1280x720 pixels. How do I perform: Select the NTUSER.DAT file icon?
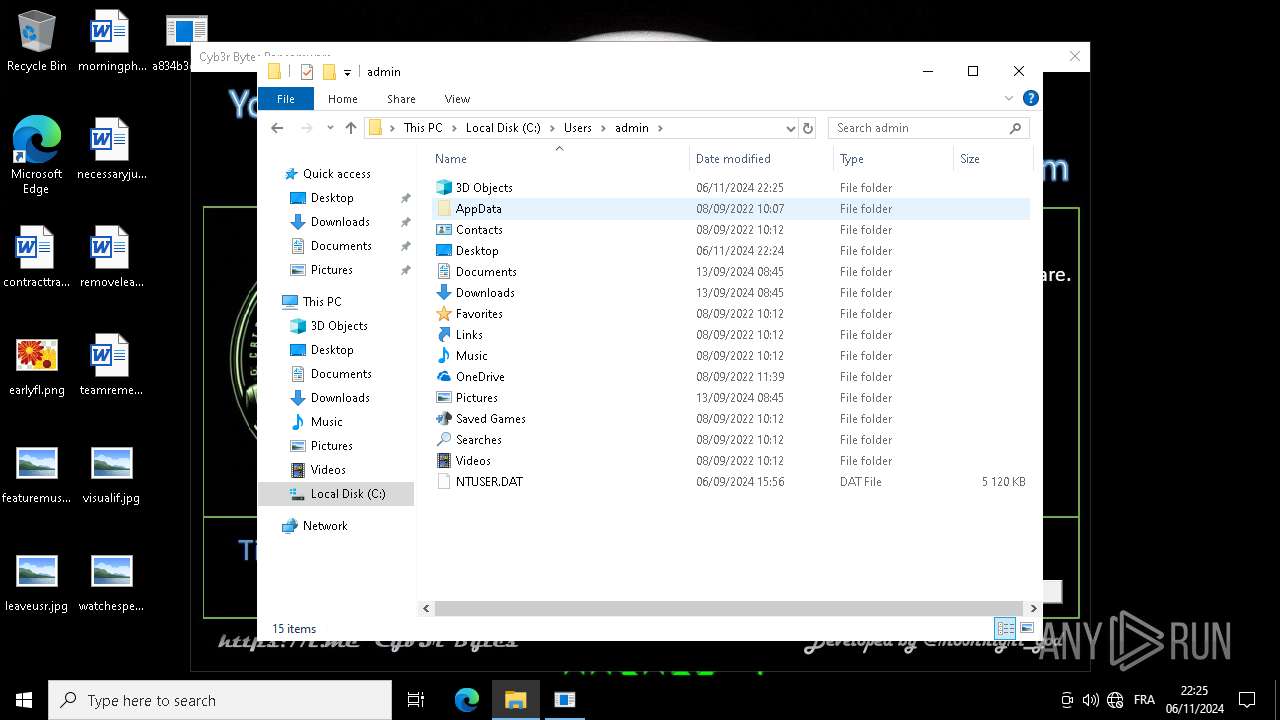coord(444,482)
